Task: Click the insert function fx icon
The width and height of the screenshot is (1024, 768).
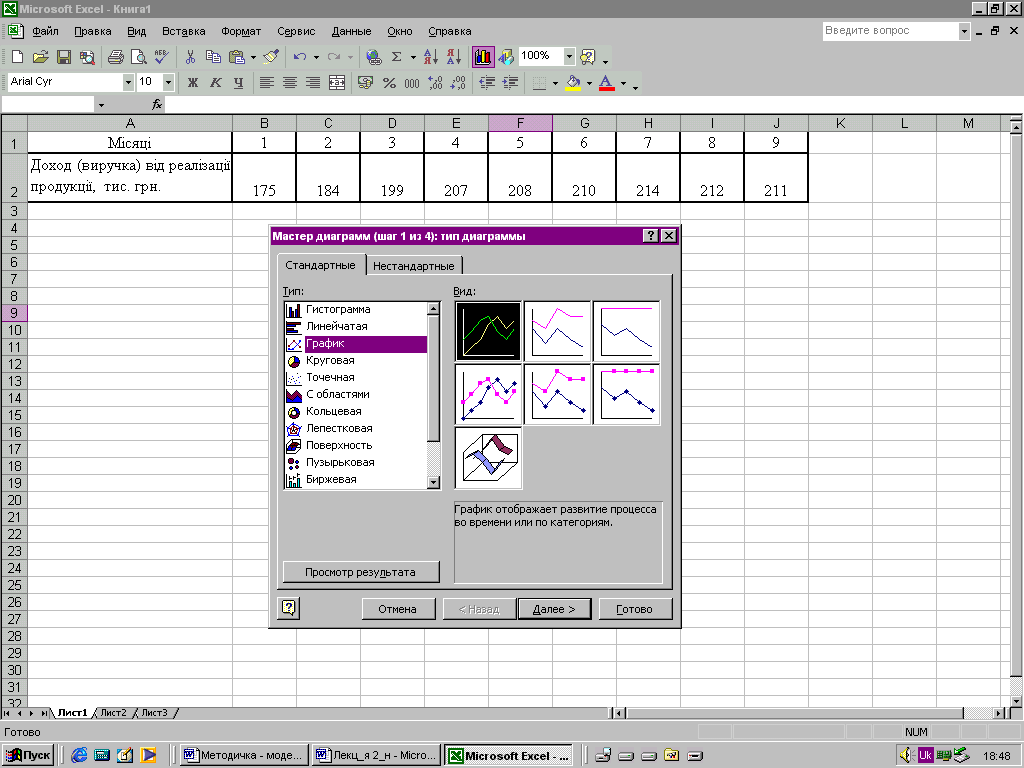Action: tap(157, 104)
